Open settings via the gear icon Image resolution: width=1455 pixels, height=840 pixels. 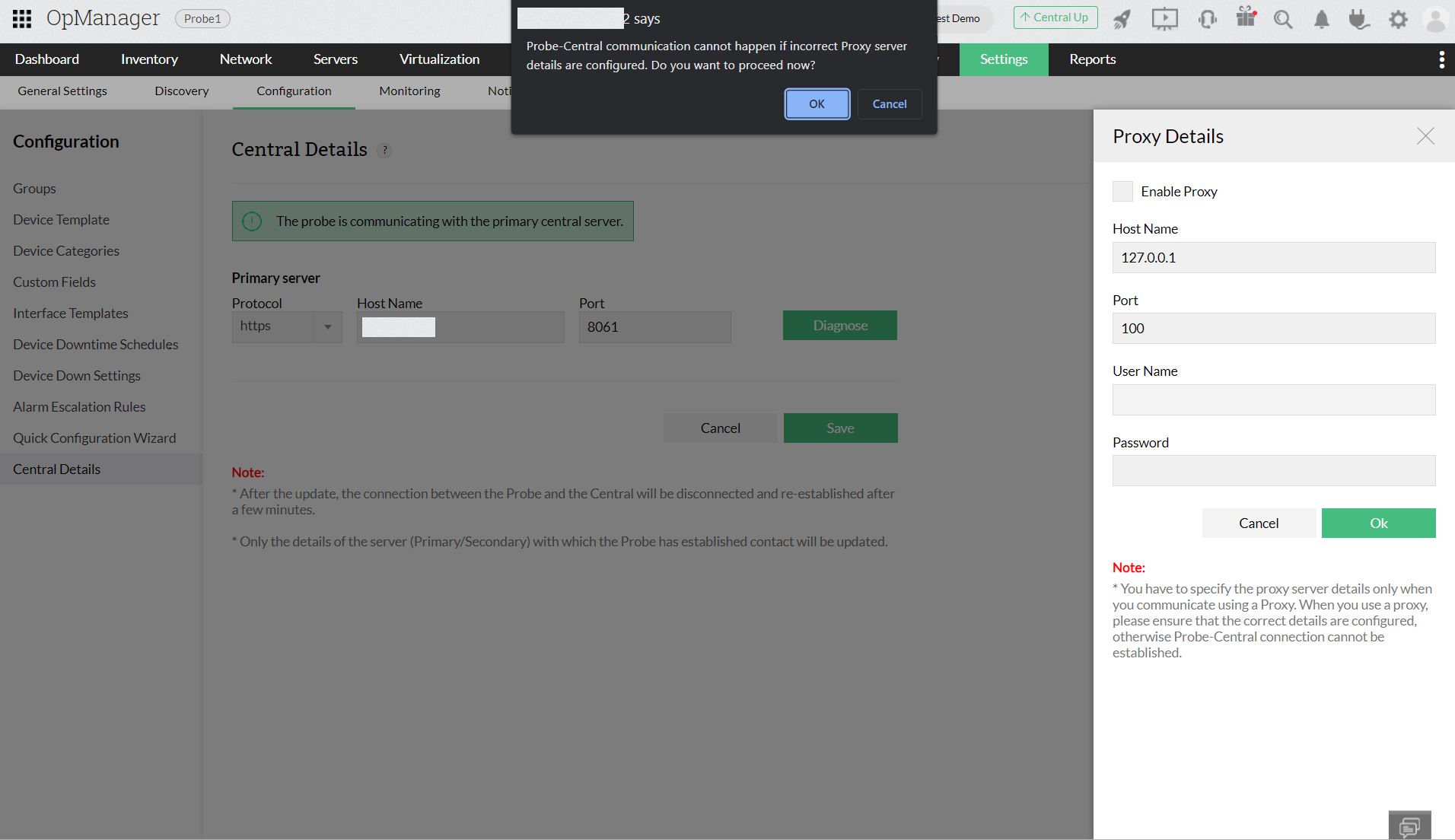click(x=1398, y=19)
